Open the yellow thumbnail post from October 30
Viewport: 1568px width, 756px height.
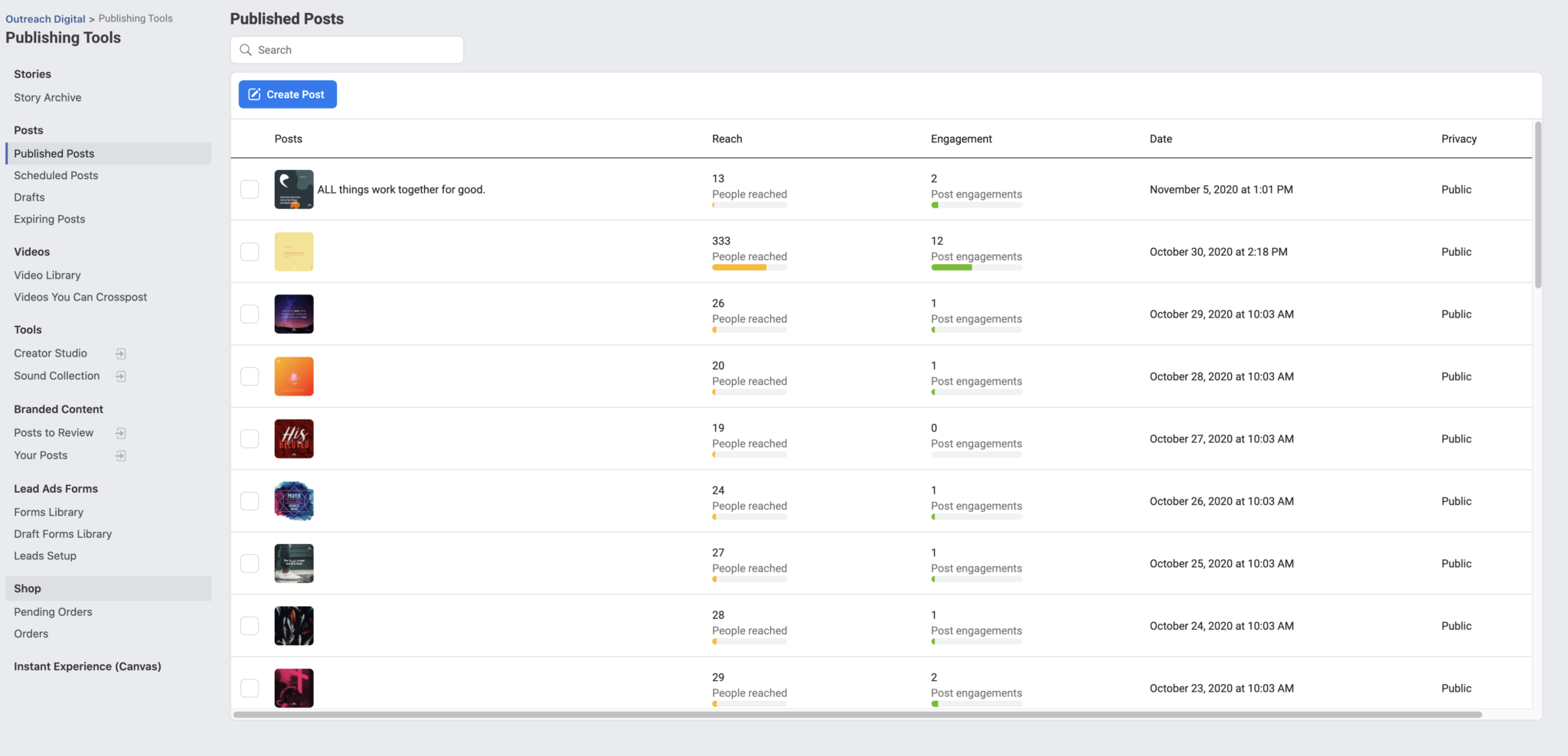coord(294,252)
